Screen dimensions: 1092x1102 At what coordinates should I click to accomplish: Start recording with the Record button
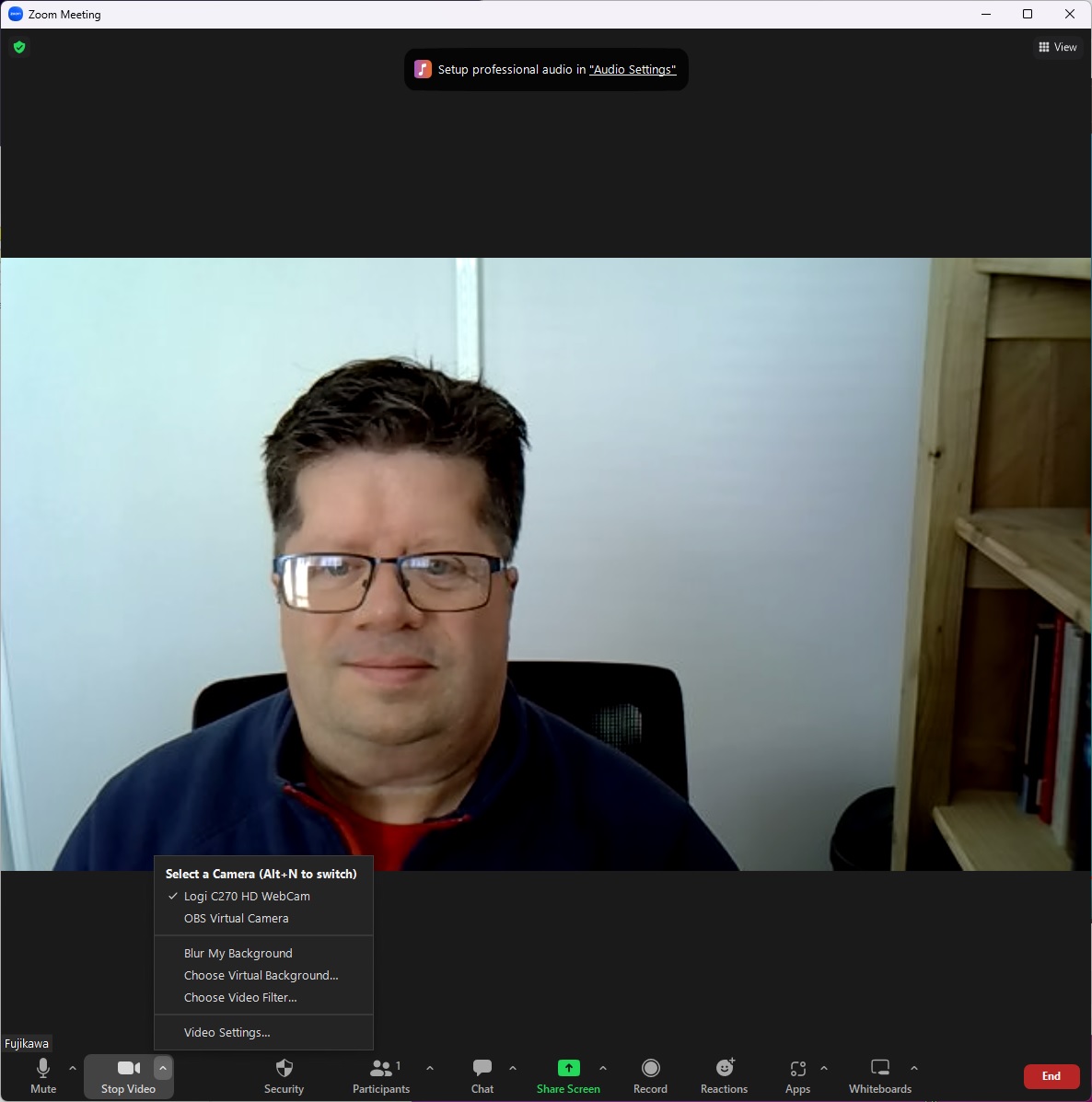click(650, 1074)
